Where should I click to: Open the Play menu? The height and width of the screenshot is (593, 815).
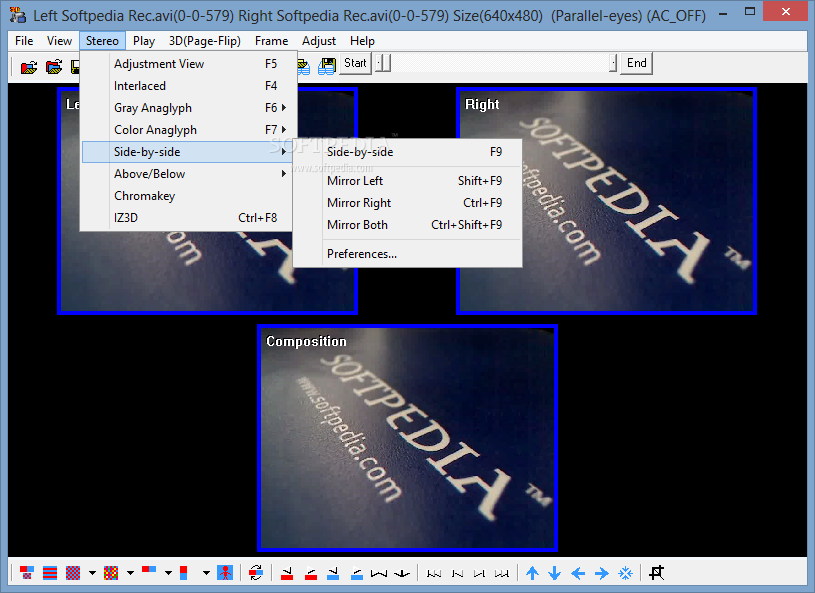[144, 41]
